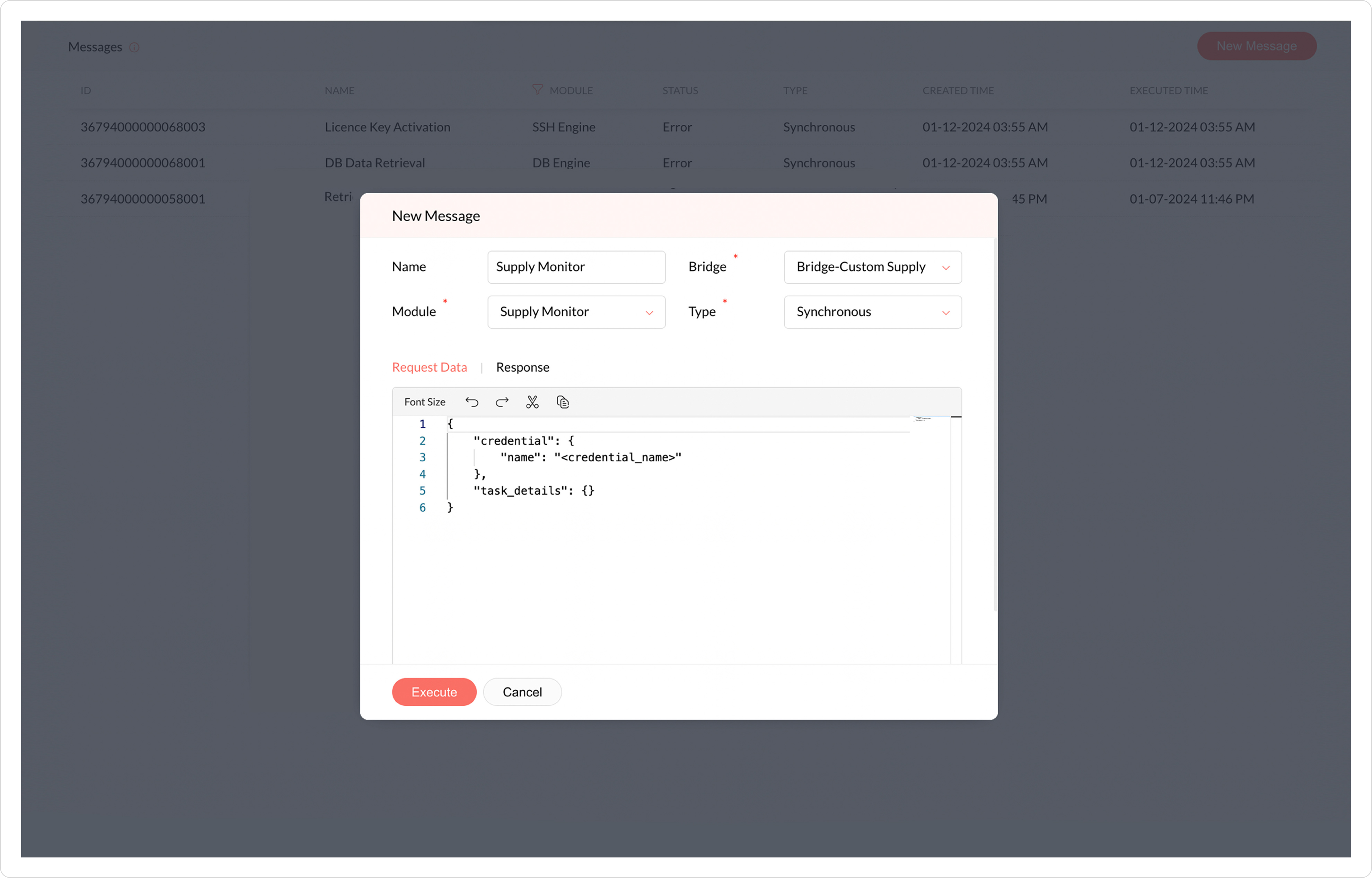
Task: Switch to the Response tab
Action: click(522, 367)
